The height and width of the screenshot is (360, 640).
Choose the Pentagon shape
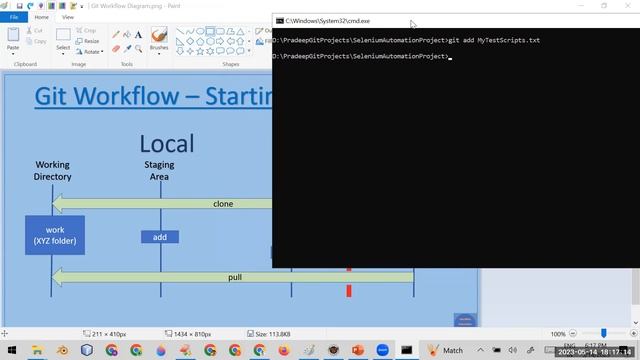coord(200,41)
